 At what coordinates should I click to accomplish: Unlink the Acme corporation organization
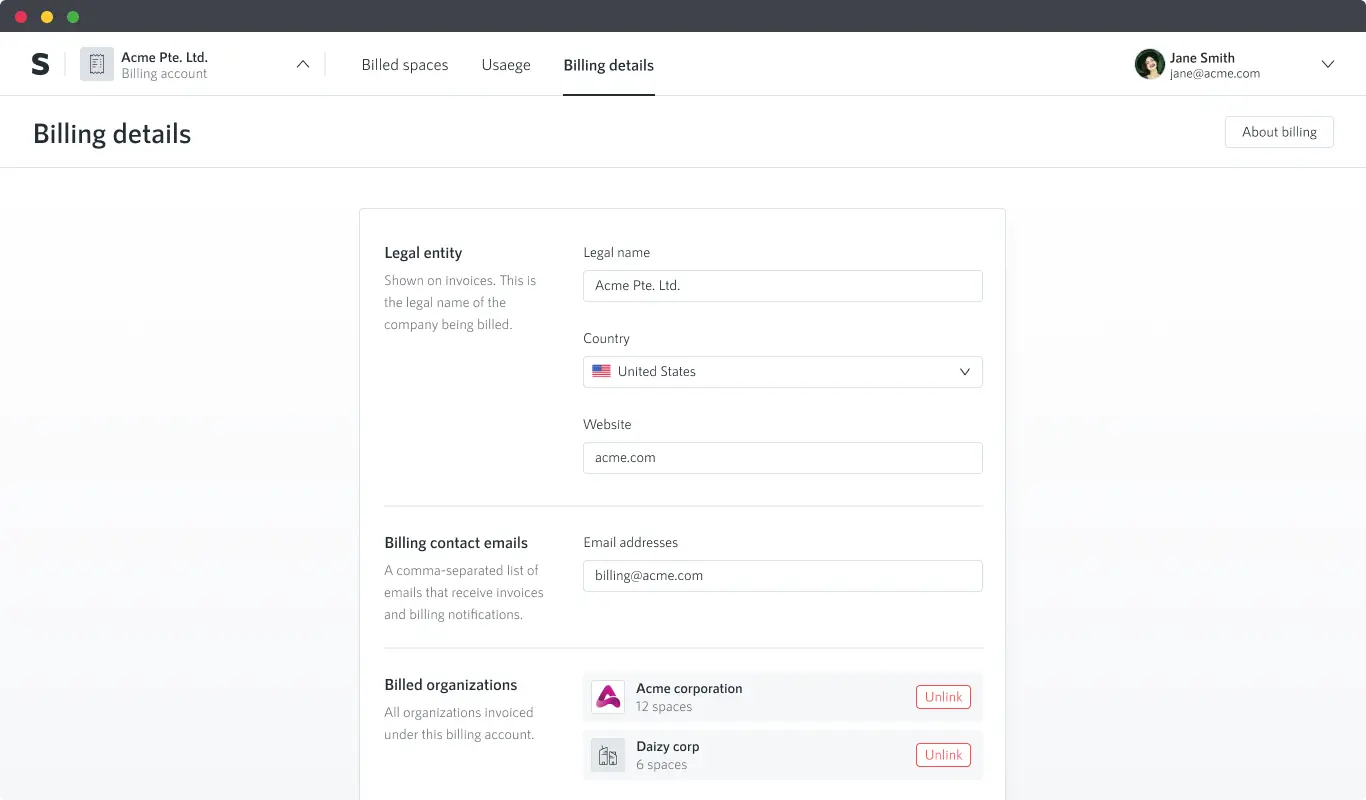[x=943, y=697]
